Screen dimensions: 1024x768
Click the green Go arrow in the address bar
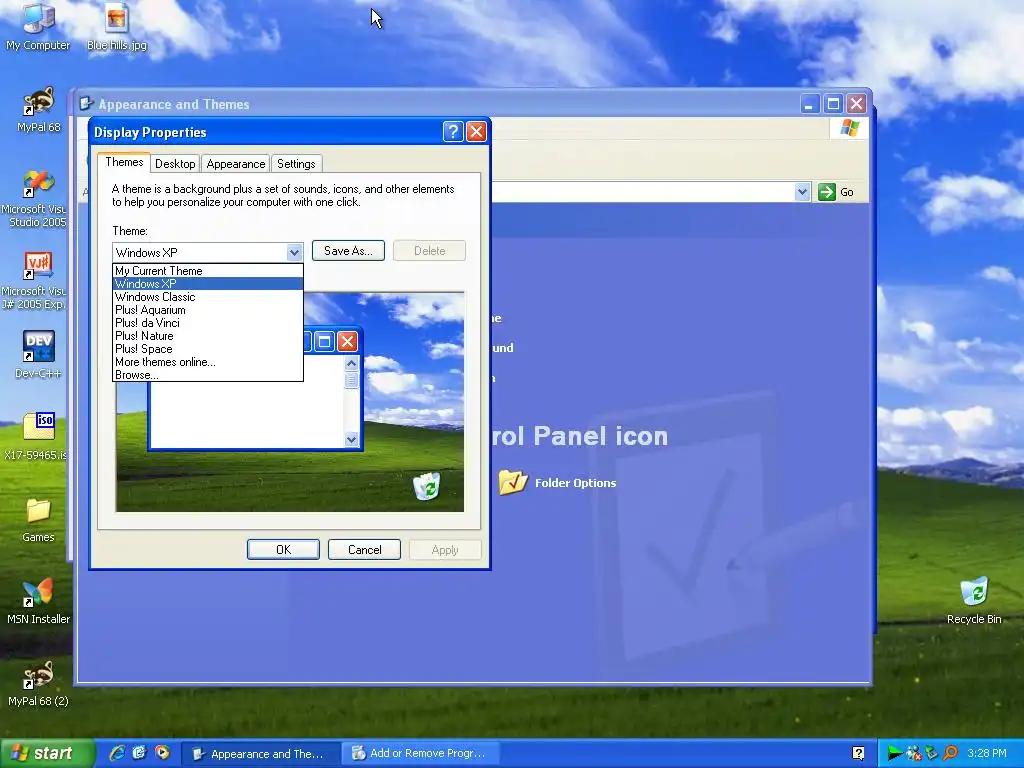coord(827,192)
